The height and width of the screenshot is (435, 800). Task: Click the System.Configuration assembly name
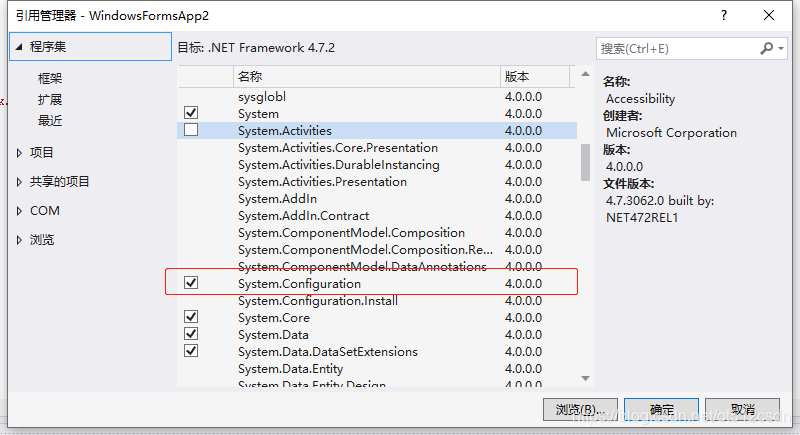click(x=299, y=284)
